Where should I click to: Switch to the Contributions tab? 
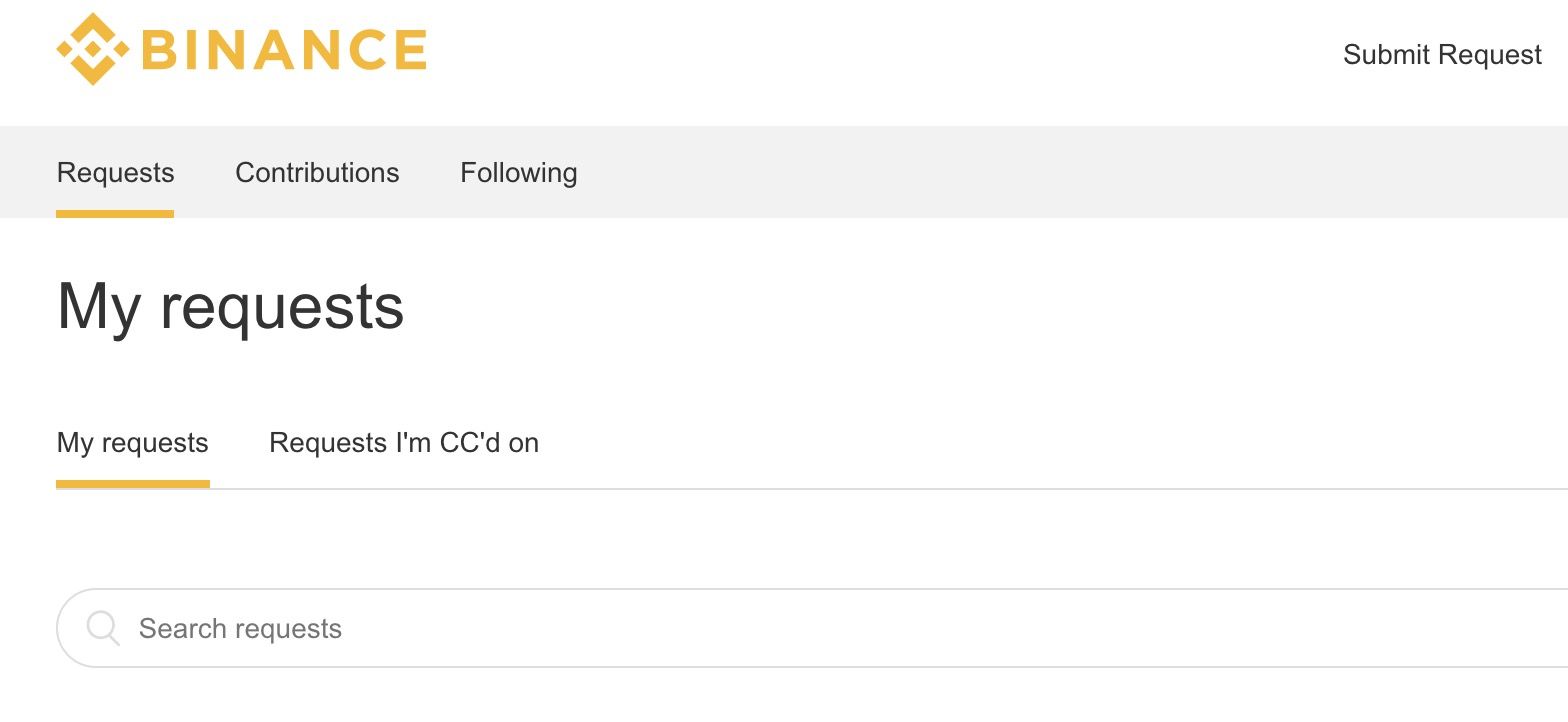[317, 172]
